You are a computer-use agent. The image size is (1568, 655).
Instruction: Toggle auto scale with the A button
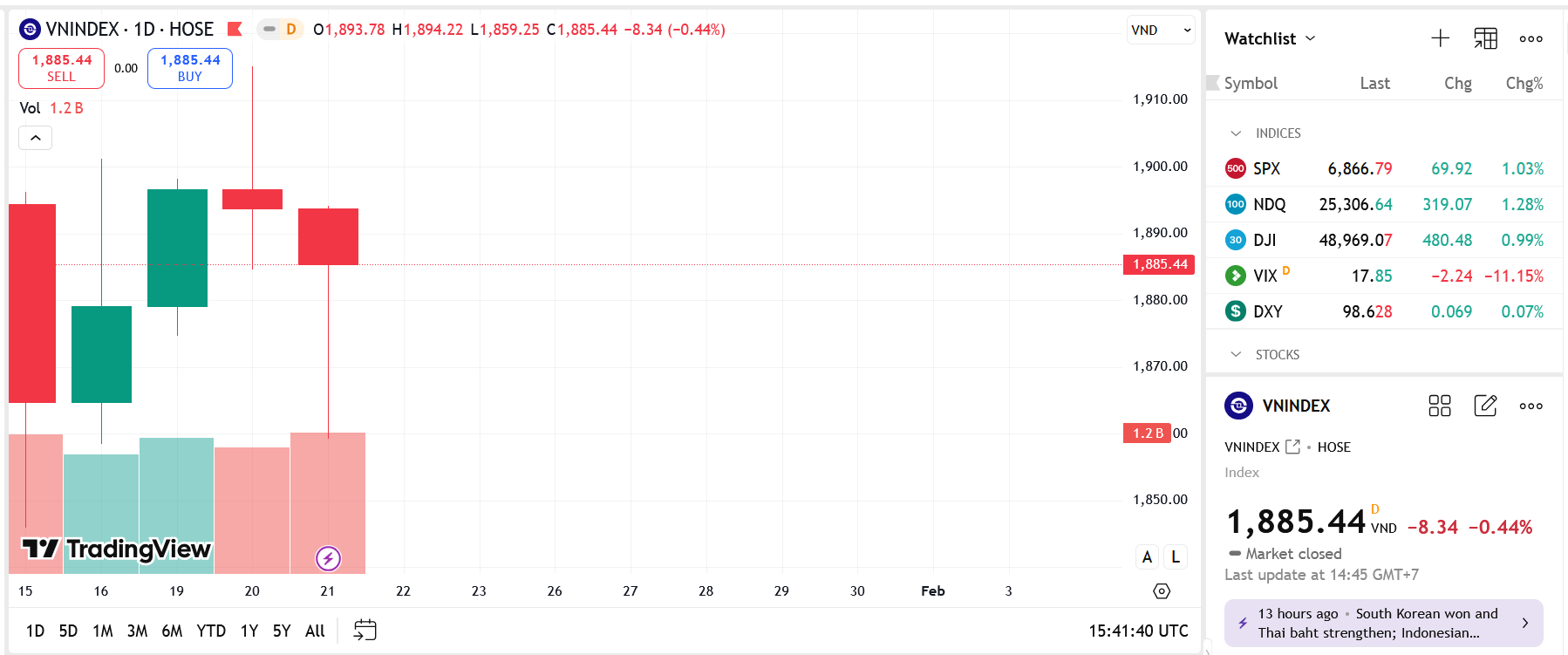[1147, 556]
